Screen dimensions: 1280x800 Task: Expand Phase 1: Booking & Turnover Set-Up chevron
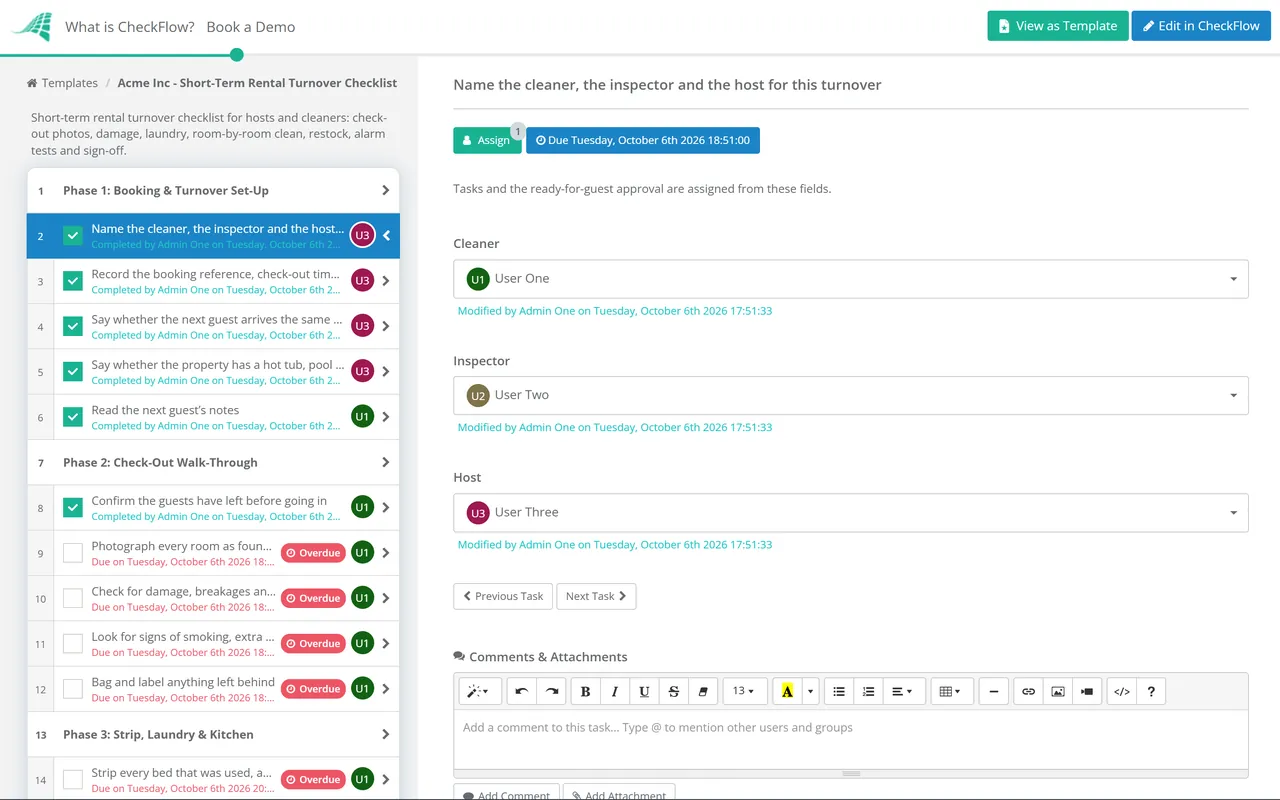click(386, 190)
